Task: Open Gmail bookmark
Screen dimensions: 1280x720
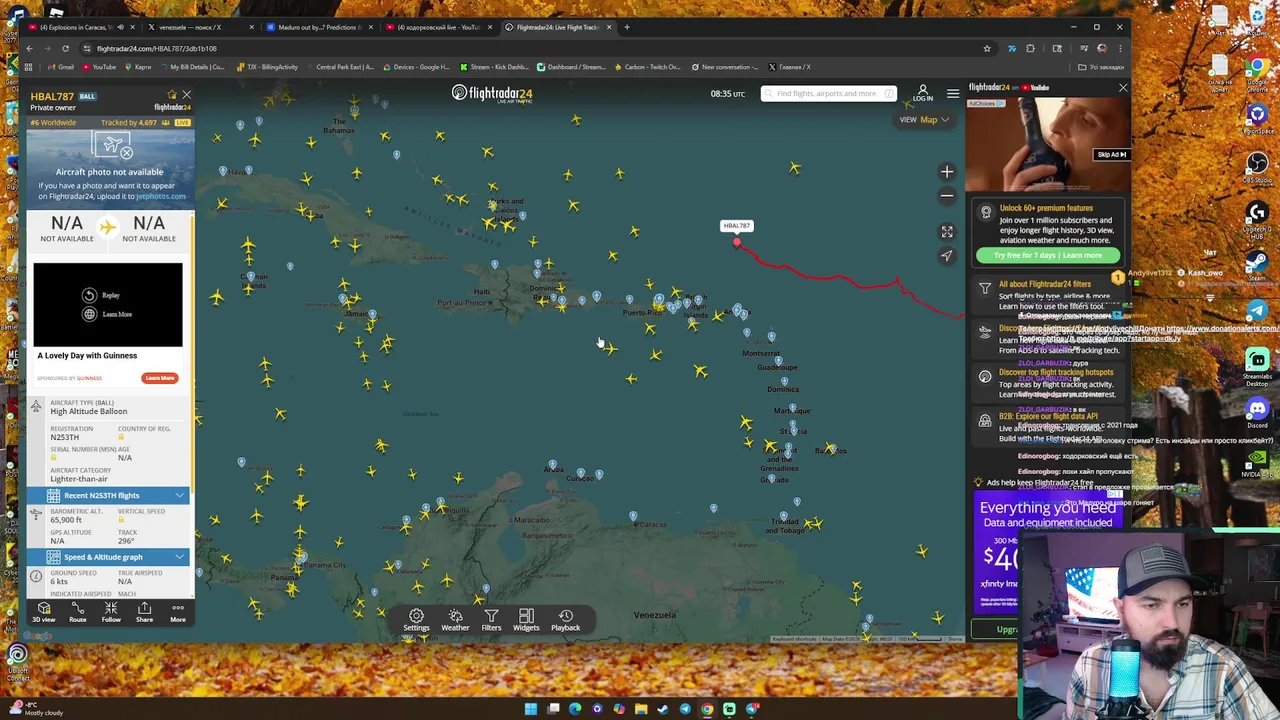Action: click(x=60, y=67)
